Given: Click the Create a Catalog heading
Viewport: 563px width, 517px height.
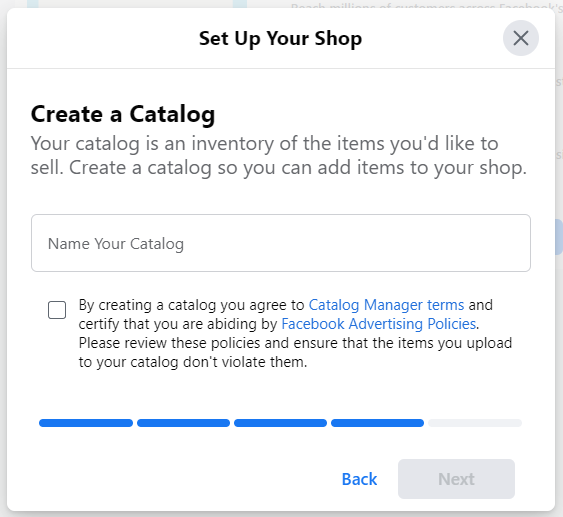Looking at the screenshot, I should pos(123,114).
